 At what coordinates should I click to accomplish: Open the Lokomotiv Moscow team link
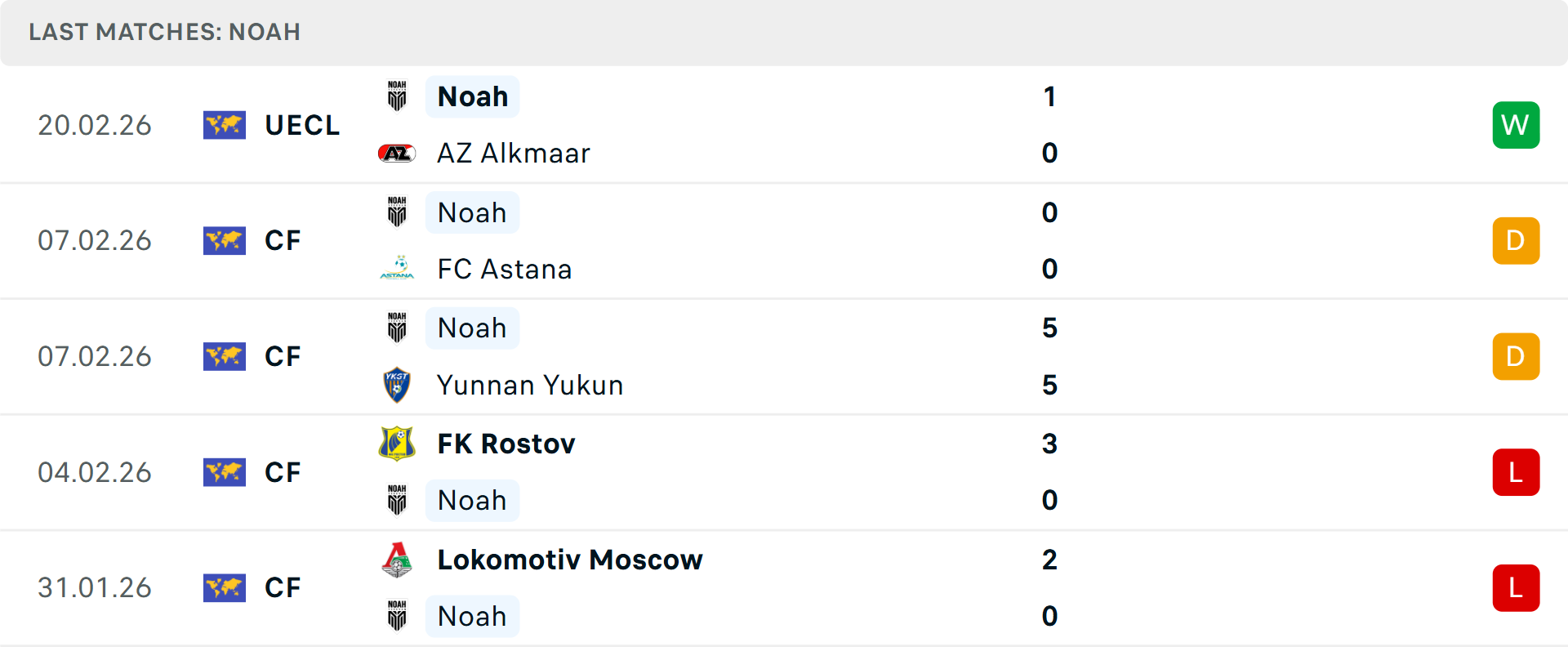pos(570,560)
